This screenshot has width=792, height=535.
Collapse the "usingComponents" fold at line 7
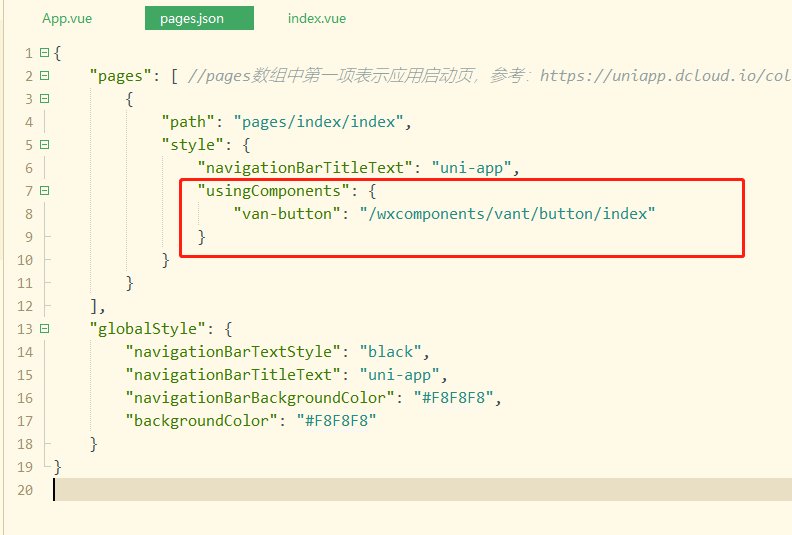tap(44, 191)
